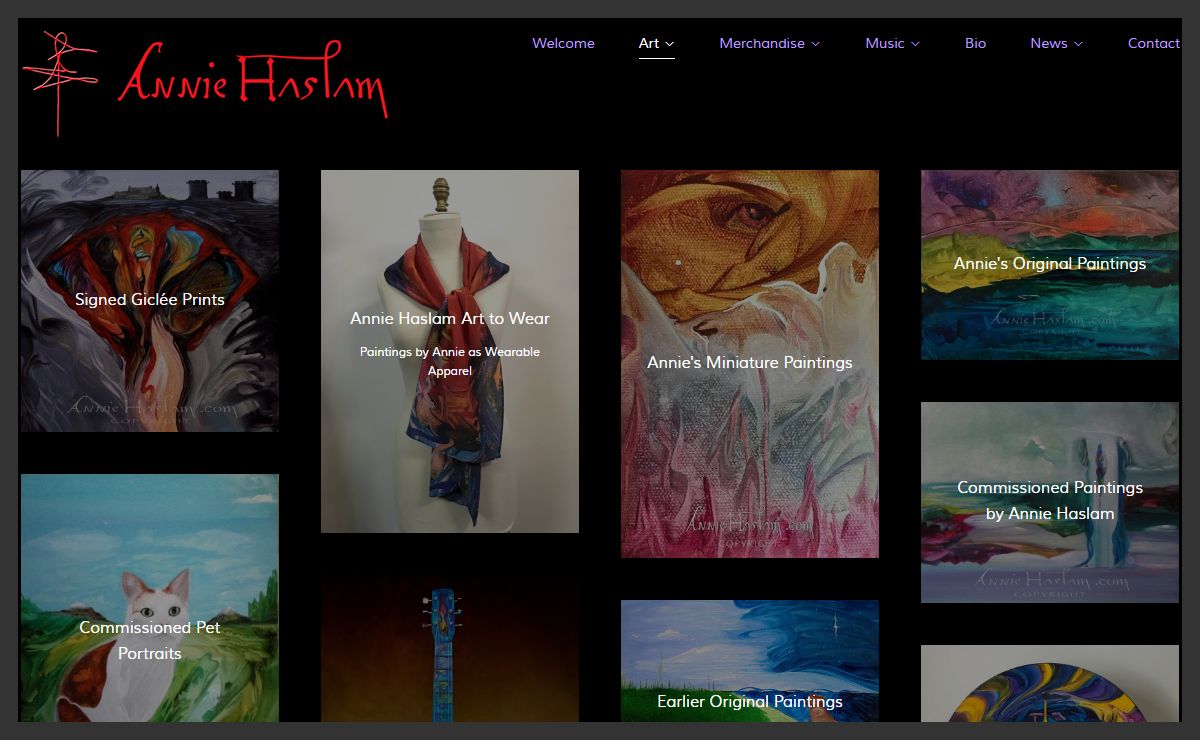Go to the Merchandise menu

(x=762, y=43)
